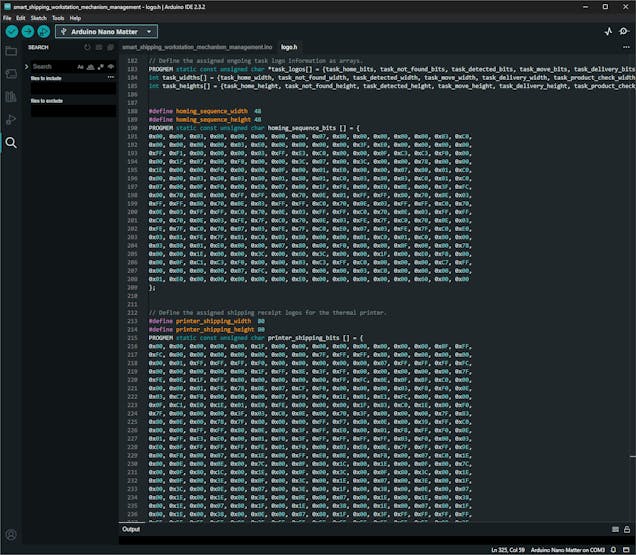This screenshot has width=636, height=555.
Task: Open the Sketchbook folder panel
Action: click(11, 50)
